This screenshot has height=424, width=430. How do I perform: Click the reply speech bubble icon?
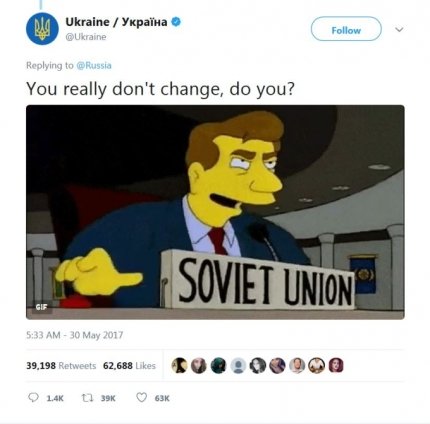pos(33,397)
